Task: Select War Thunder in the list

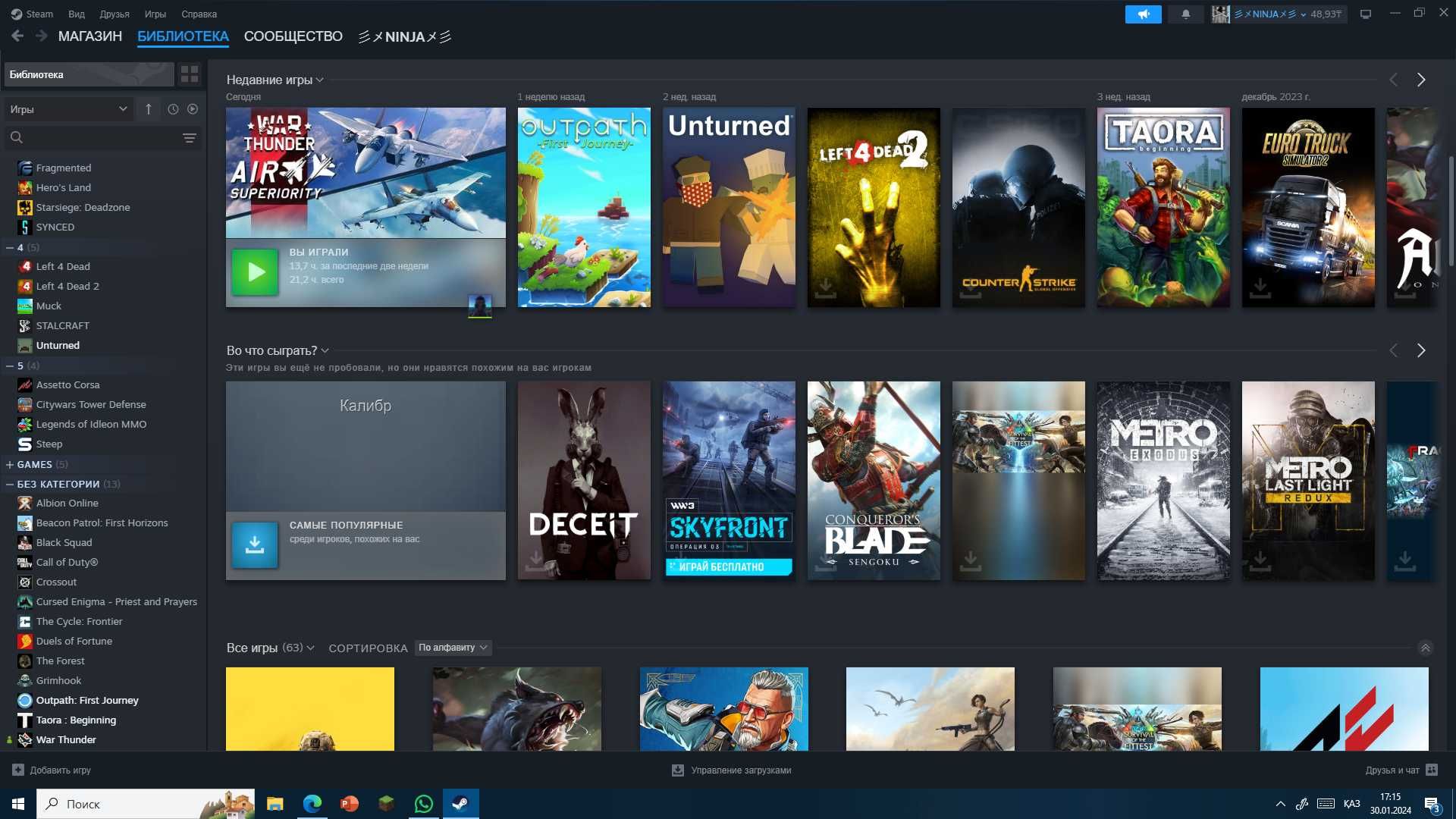Action: pos(66,739)
